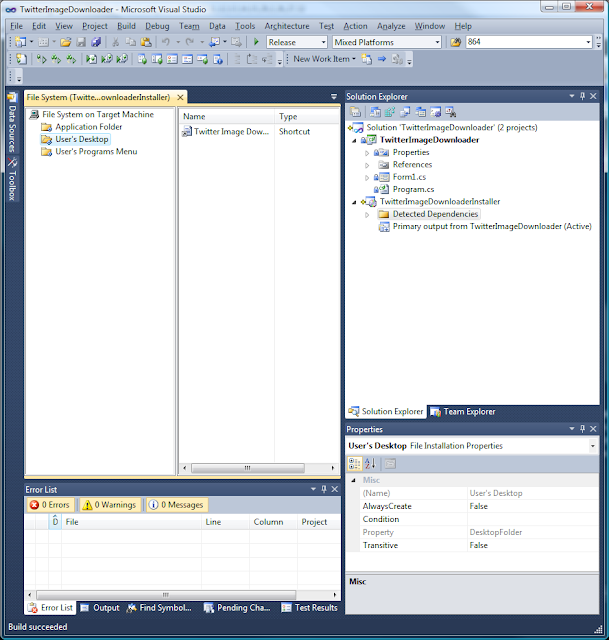609x640 pixels.
Task: Click the Condition property field
Action: tap(533, 519)
